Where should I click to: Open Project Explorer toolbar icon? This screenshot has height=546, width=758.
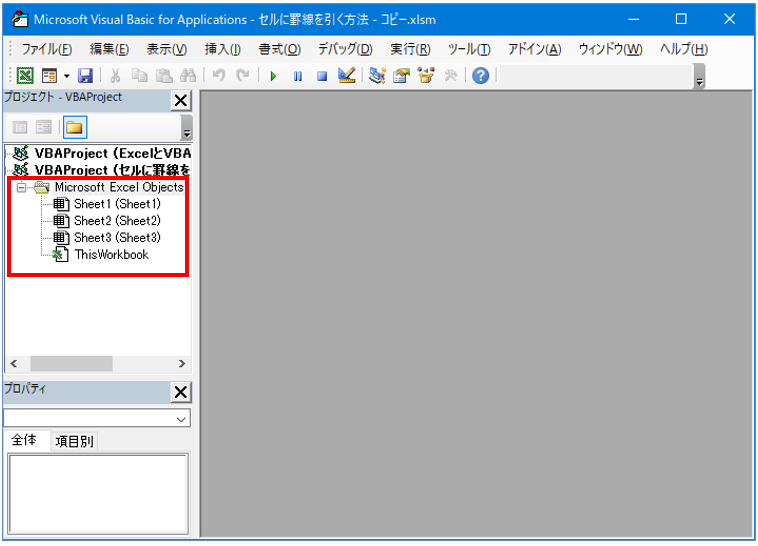tap(377, 75)
